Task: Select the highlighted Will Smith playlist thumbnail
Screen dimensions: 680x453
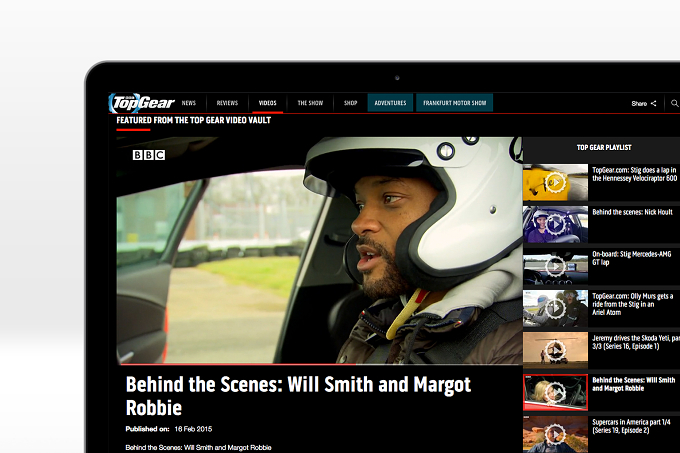Action: [555, 392]
